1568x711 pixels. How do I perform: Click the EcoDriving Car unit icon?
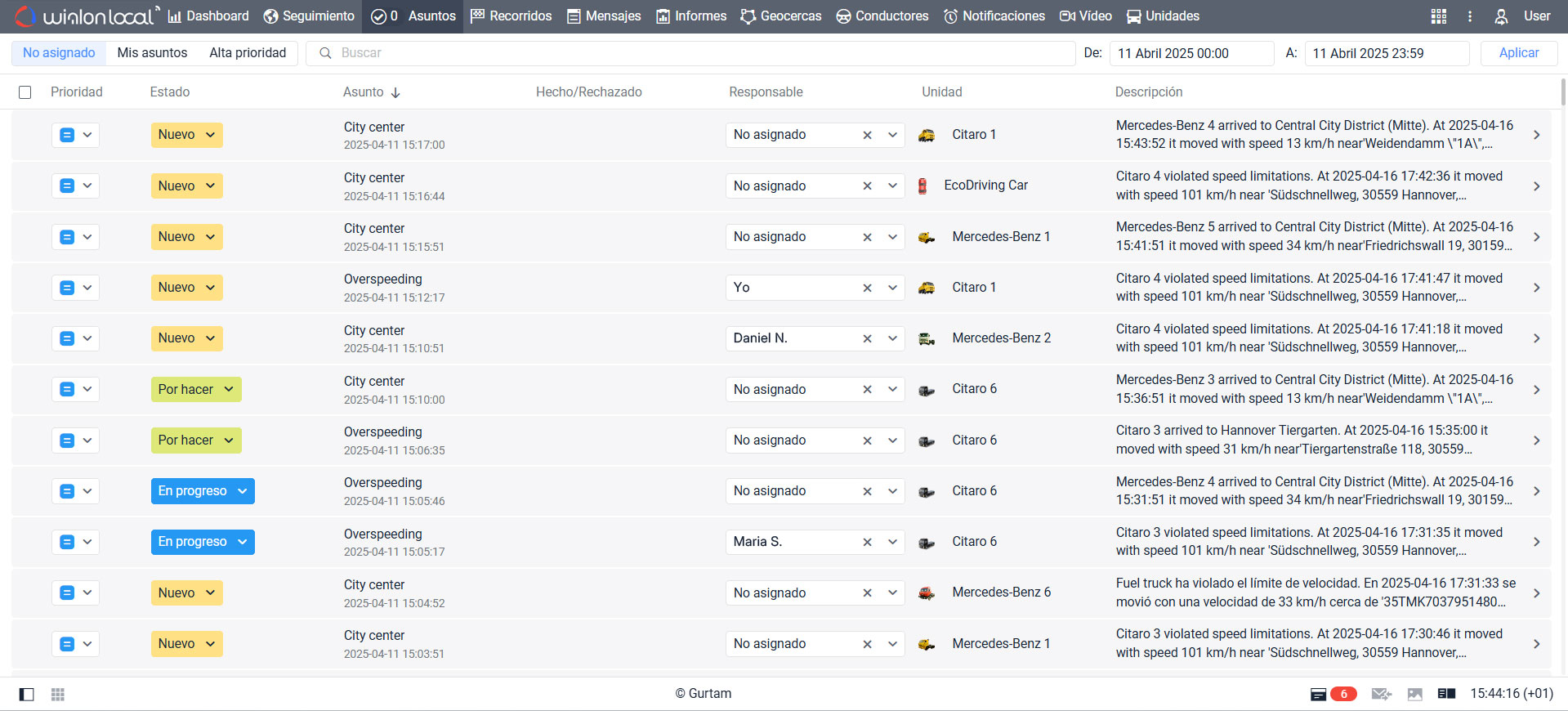[x=922, y=186]
